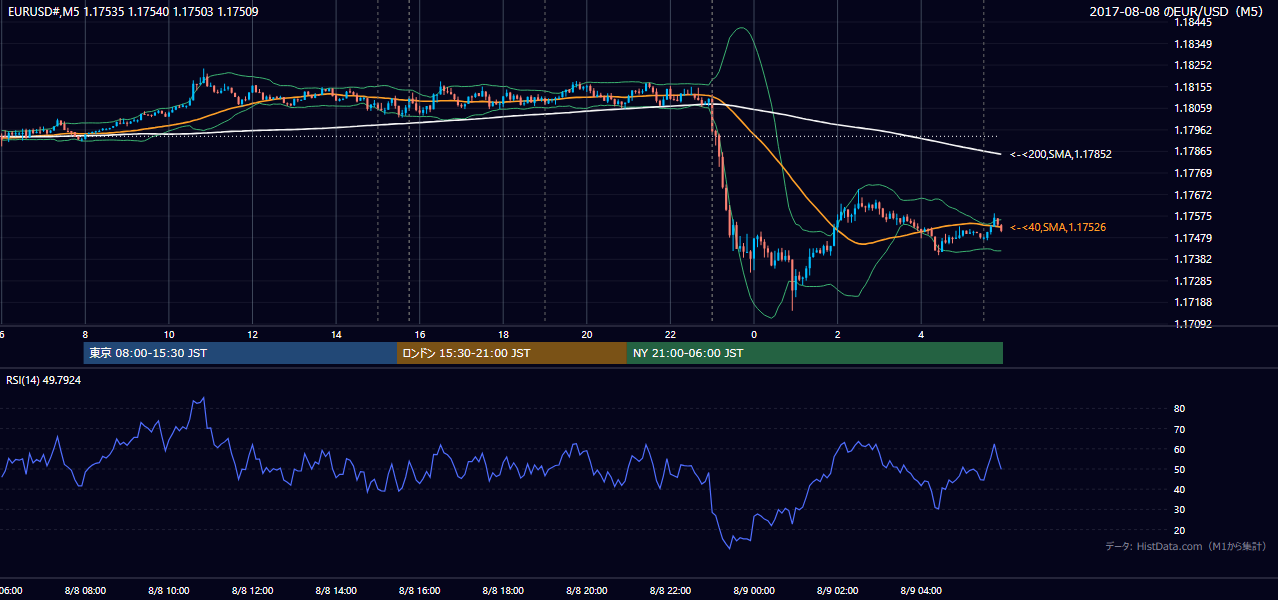The width and height of the screenshot is (1278, 600).
Task: Click the 8/8 16:00 timestamp on bottom axis
Action: [420, 591]
